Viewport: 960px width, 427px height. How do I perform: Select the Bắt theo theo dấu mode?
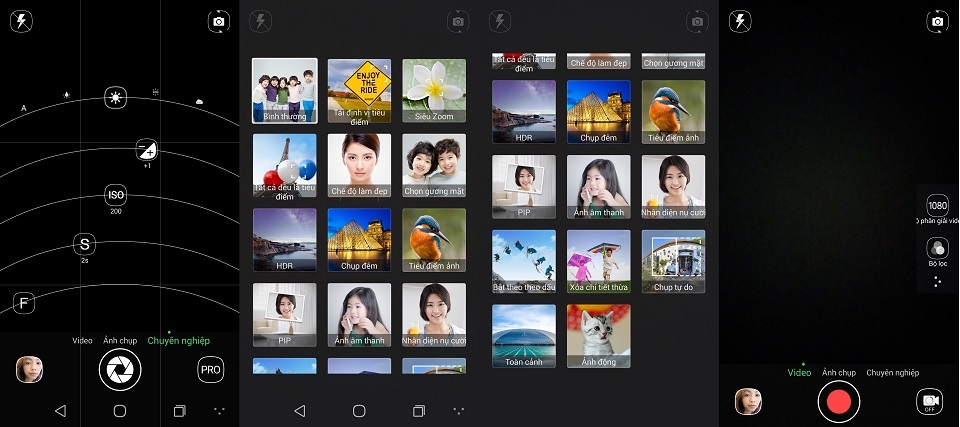[x=524, y=262]
